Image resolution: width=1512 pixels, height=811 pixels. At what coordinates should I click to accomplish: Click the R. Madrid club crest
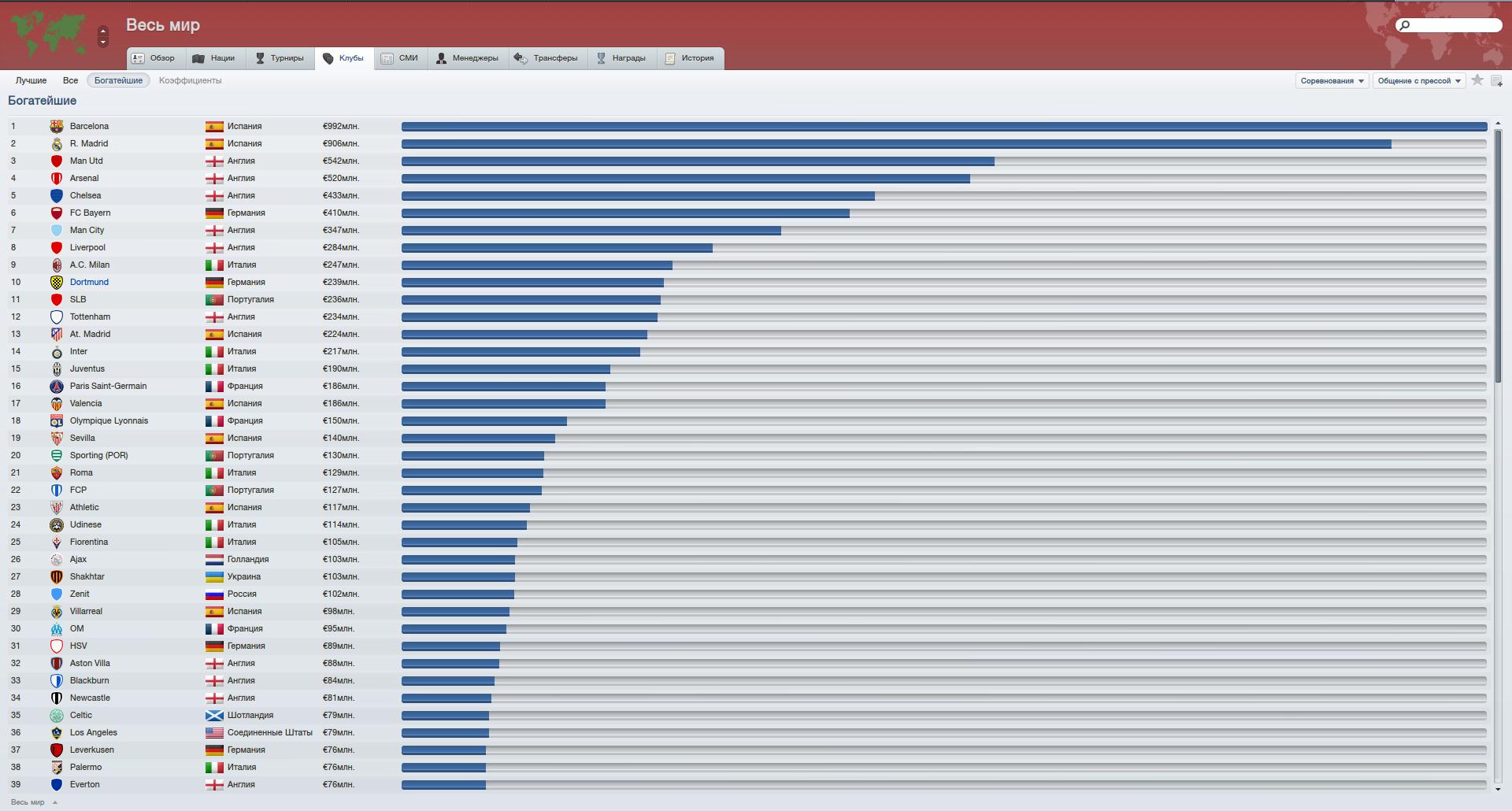tap(57, 143)
